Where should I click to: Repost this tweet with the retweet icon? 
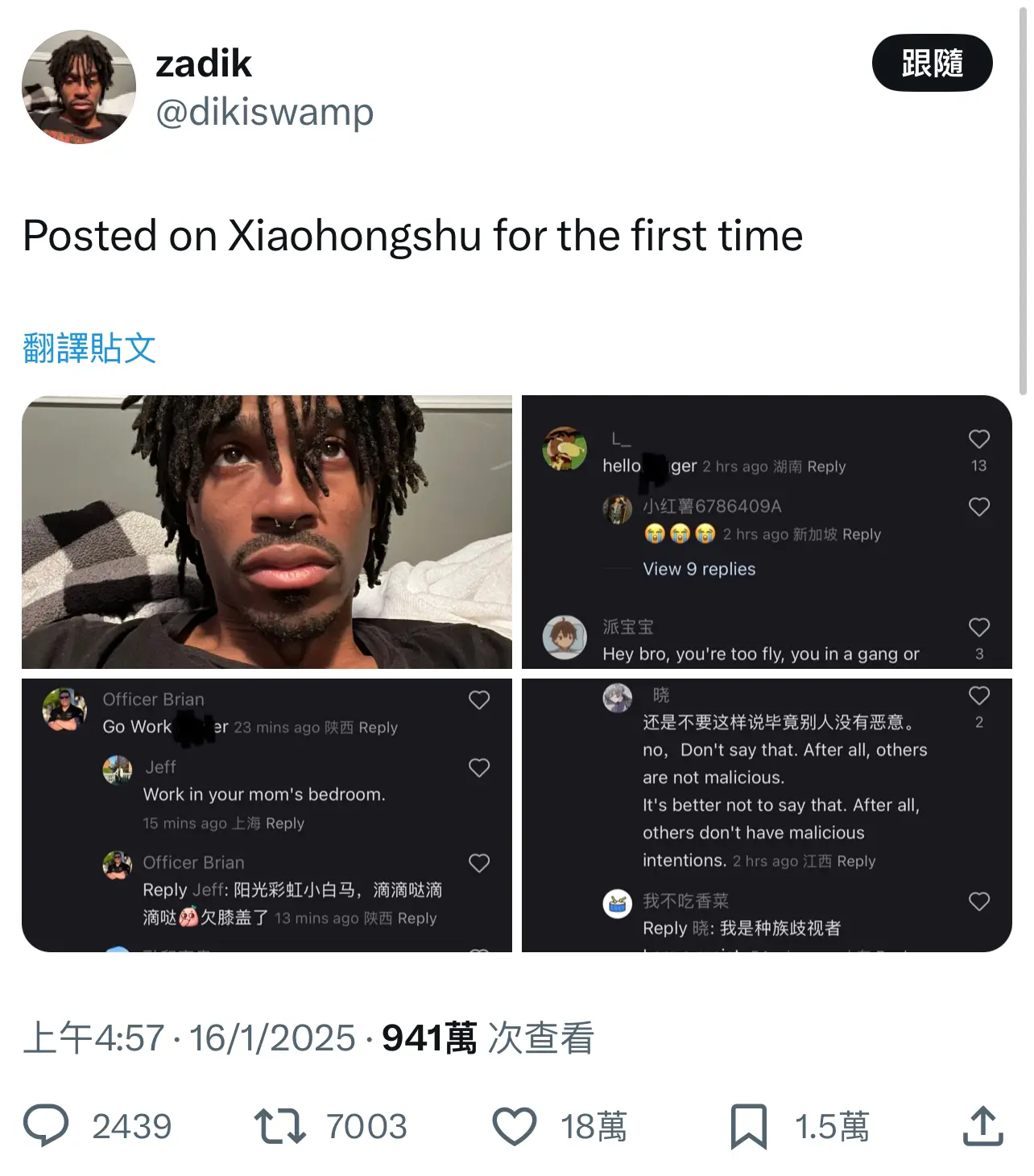(x=279, y=1126)
